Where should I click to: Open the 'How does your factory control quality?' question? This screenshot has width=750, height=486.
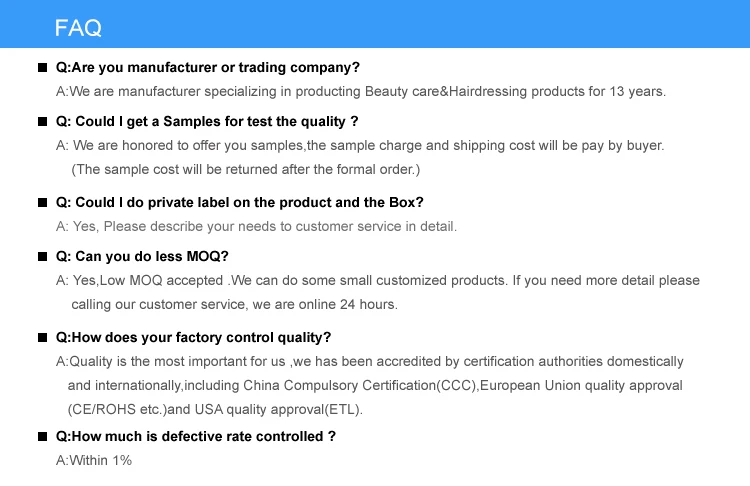click(193, 337)
